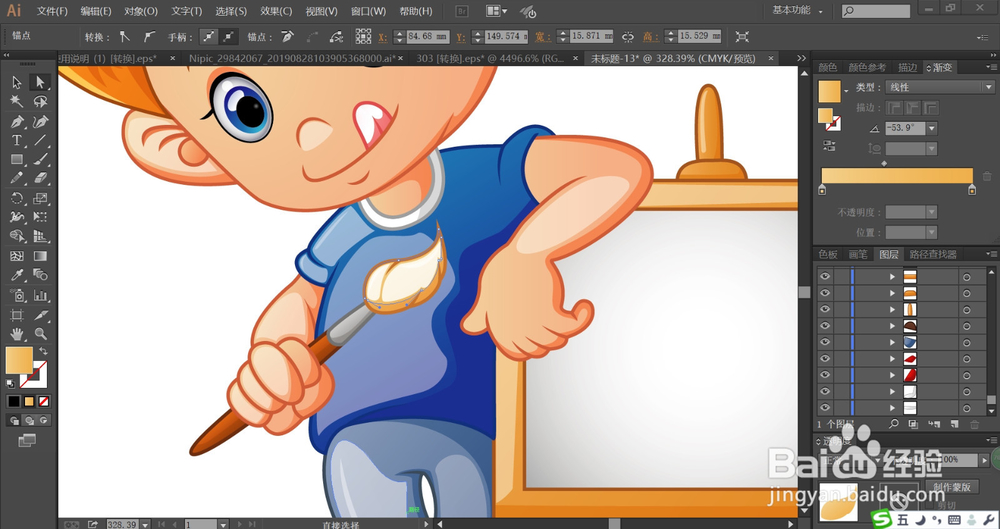Pick the Eraser tool
Viewport: 1000px width, 529px height.
[x=40, y=179]
